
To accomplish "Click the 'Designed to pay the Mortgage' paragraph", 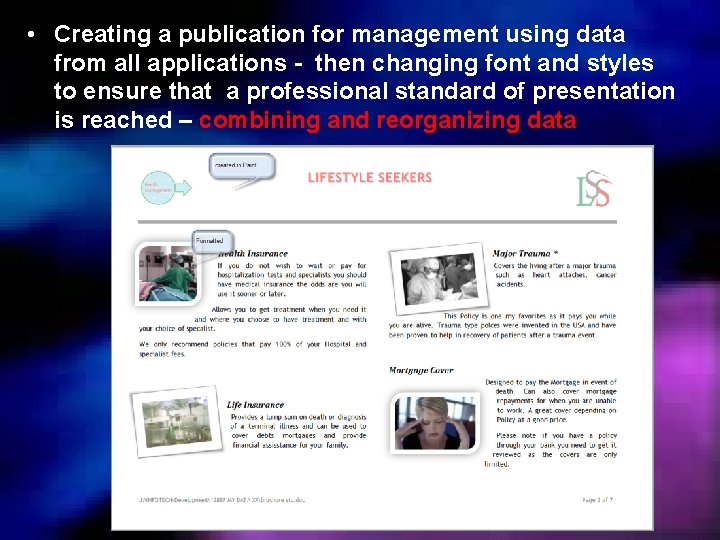I will coord(551,401).
